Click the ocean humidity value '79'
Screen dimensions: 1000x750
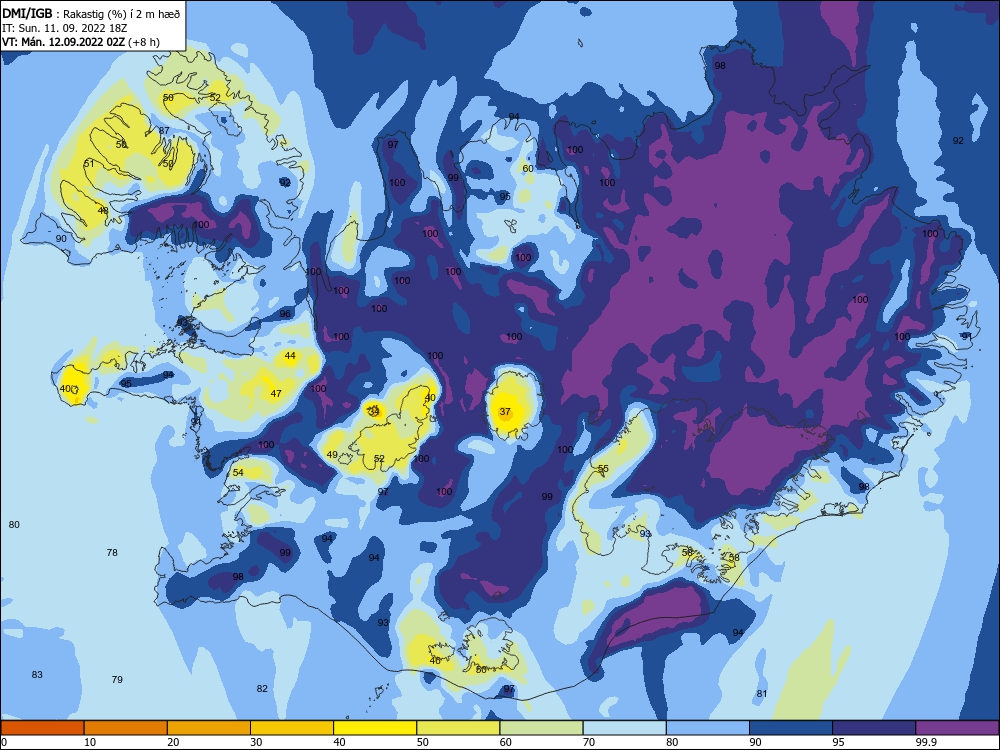click(117, 680)
